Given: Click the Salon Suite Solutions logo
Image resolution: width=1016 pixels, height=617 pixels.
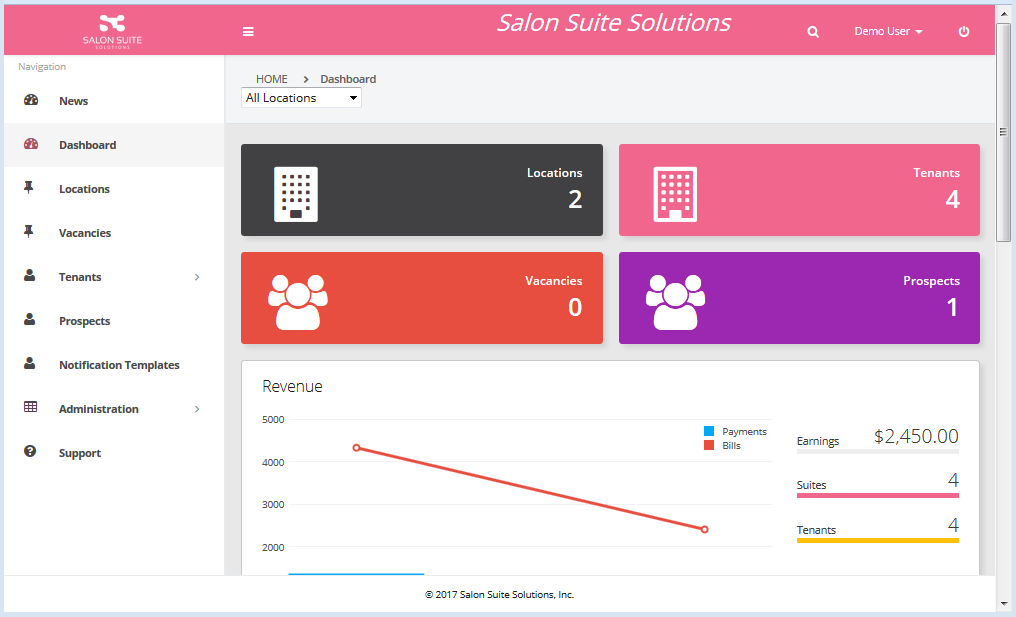Looking at the screenshot, I should pyautogui.click(x=113, y=30).
